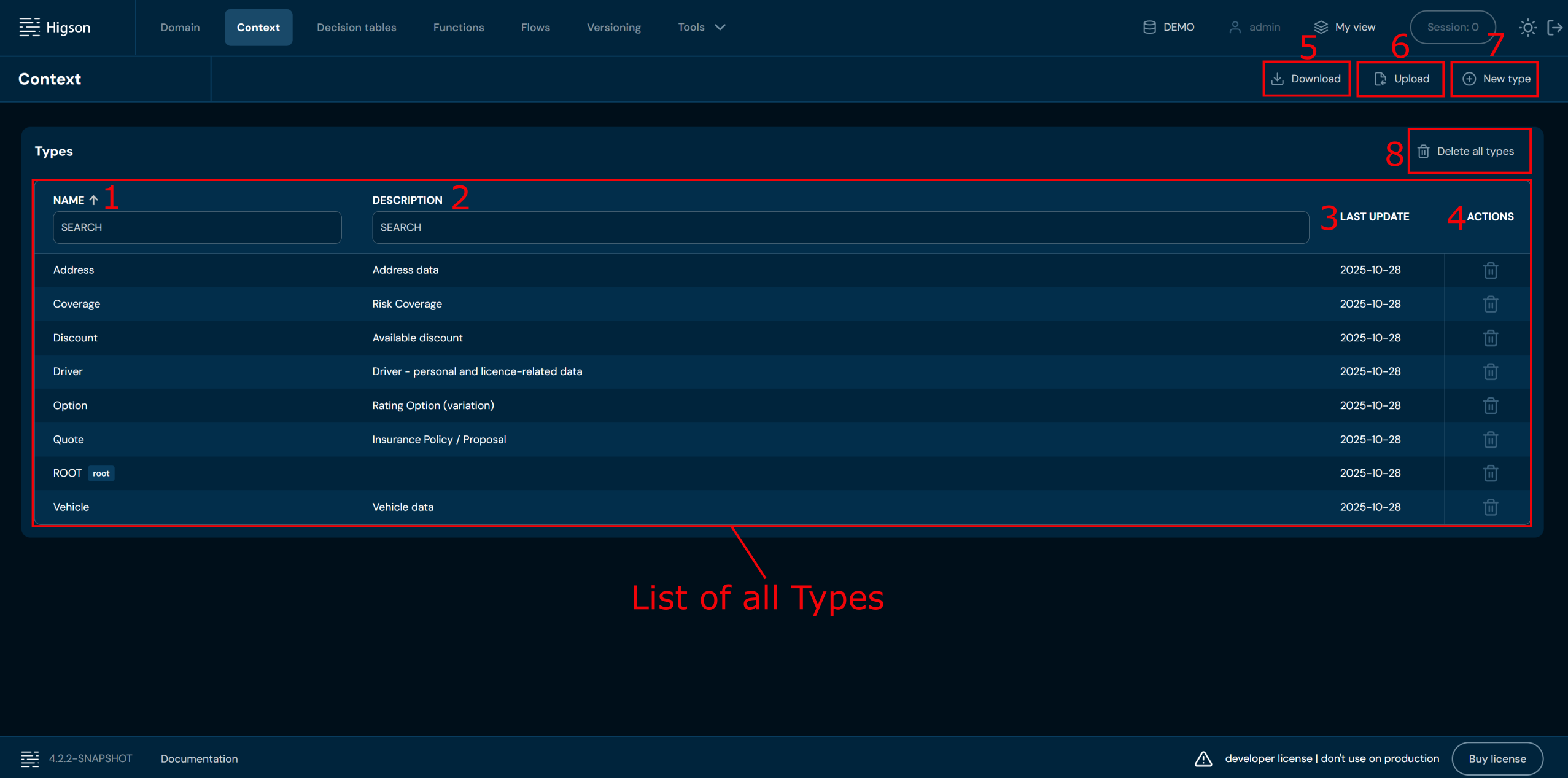Viewport: 1568px width, 778px height.
Task: Sort by the NAME column arrow
Action: (93, 200)
